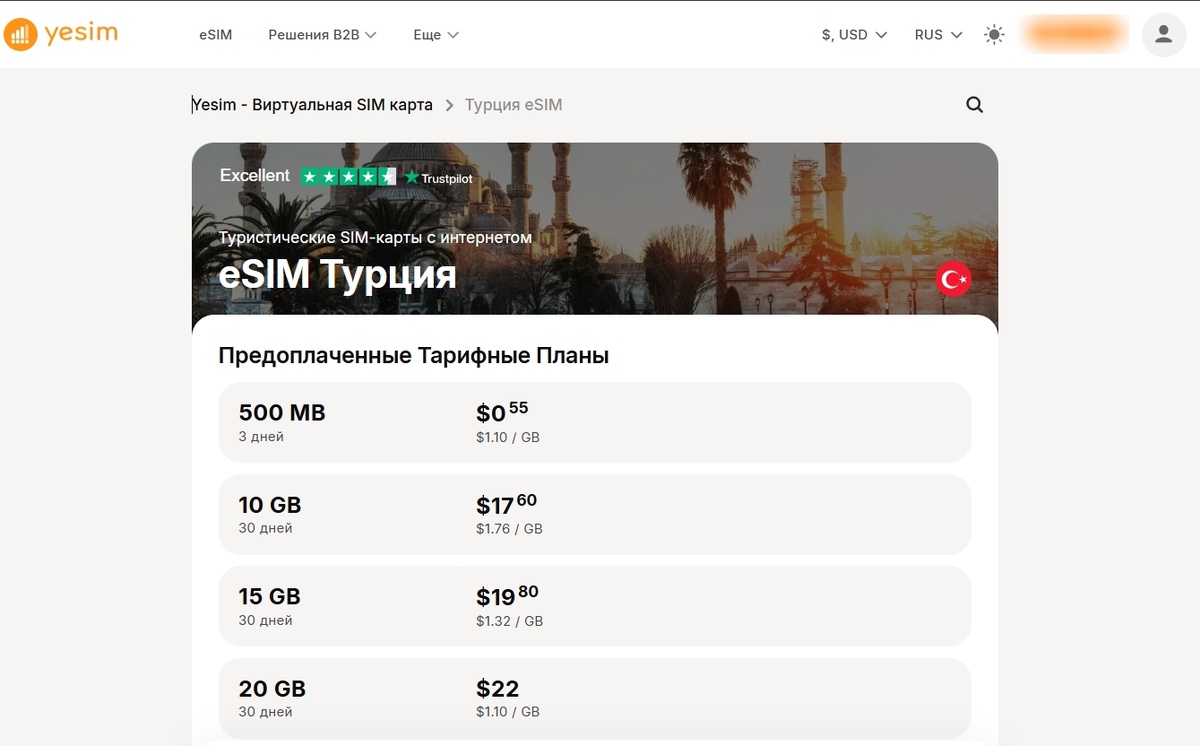Choose the 500 MB plan card
Image resolution: width=1200 pixels, height=746 pixels.
(594, 421)
